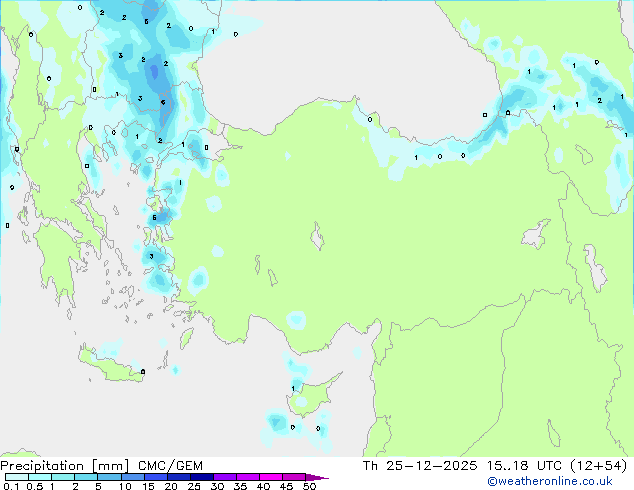Click the '15' legend scale label
Viewport: 634px width, 490px height.
148,486
